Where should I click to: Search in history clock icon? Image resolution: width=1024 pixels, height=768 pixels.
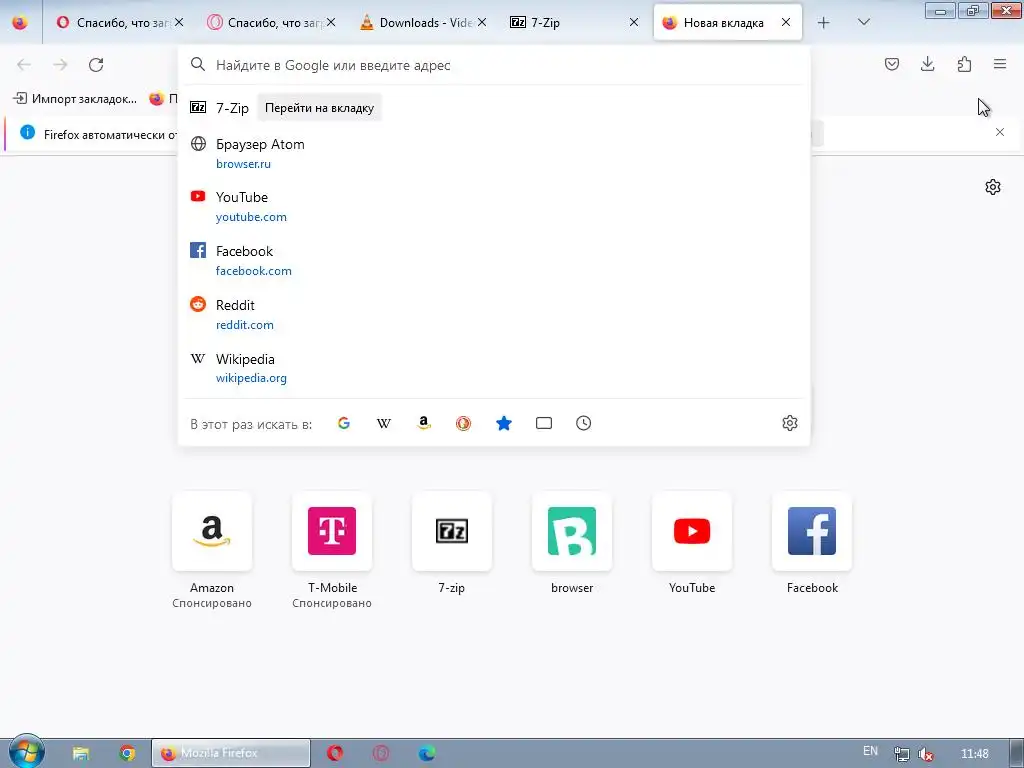click(583, 423)
